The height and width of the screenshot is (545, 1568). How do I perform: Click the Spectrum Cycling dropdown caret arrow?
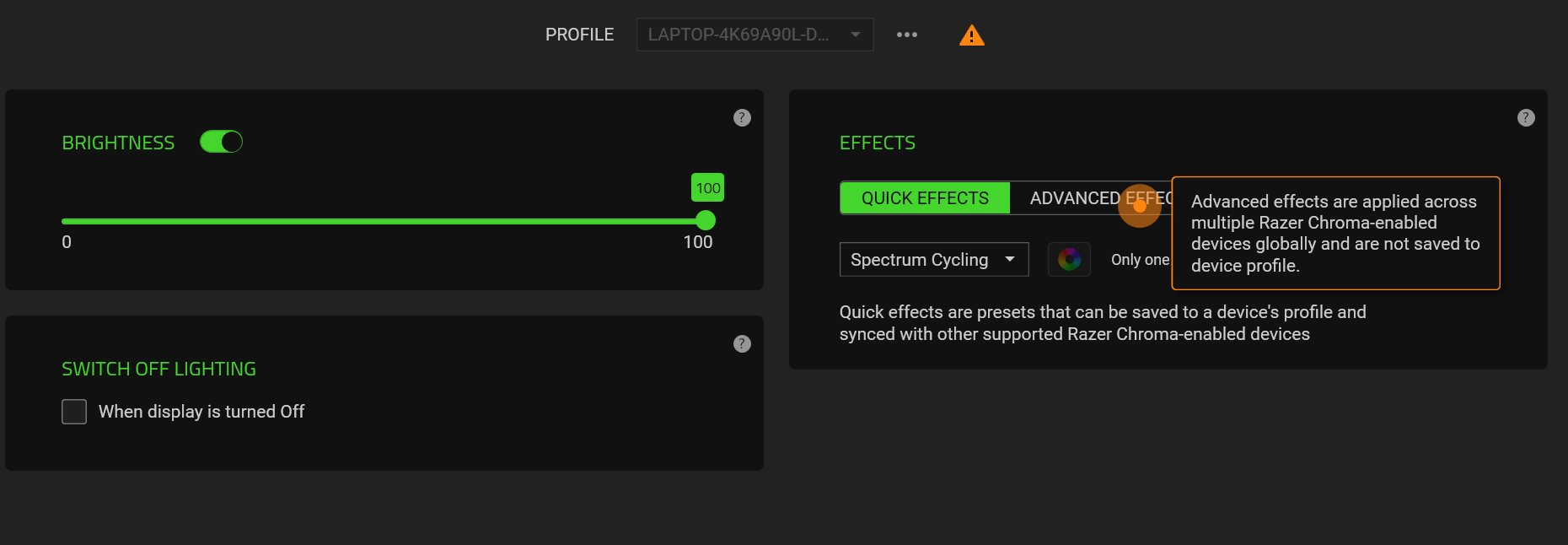pos(1010,260)
